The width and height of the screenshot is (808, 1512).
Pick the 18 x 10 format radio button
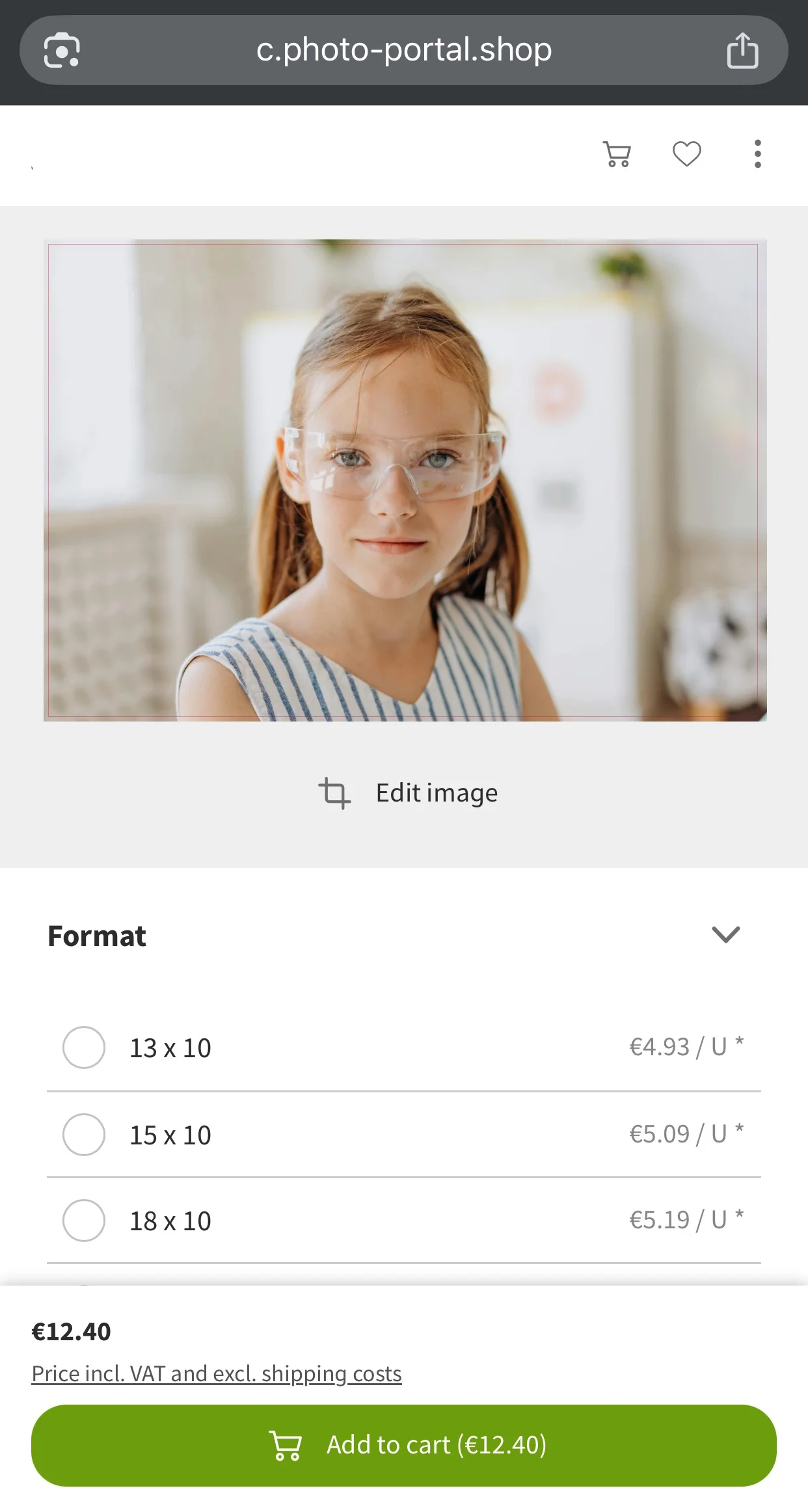[84, 1221]
